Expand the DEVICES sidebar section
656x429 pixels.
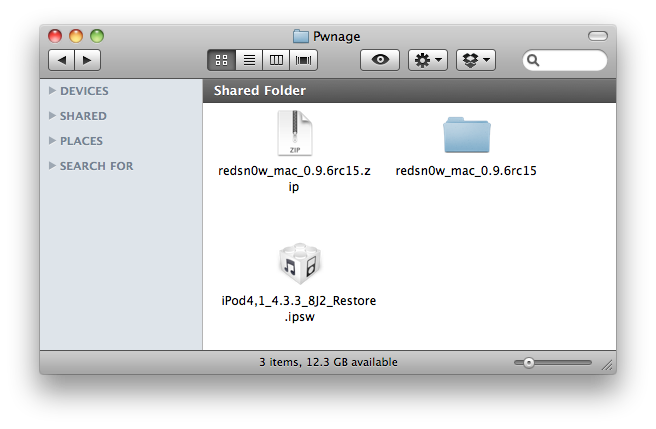(x=53, y=91)
